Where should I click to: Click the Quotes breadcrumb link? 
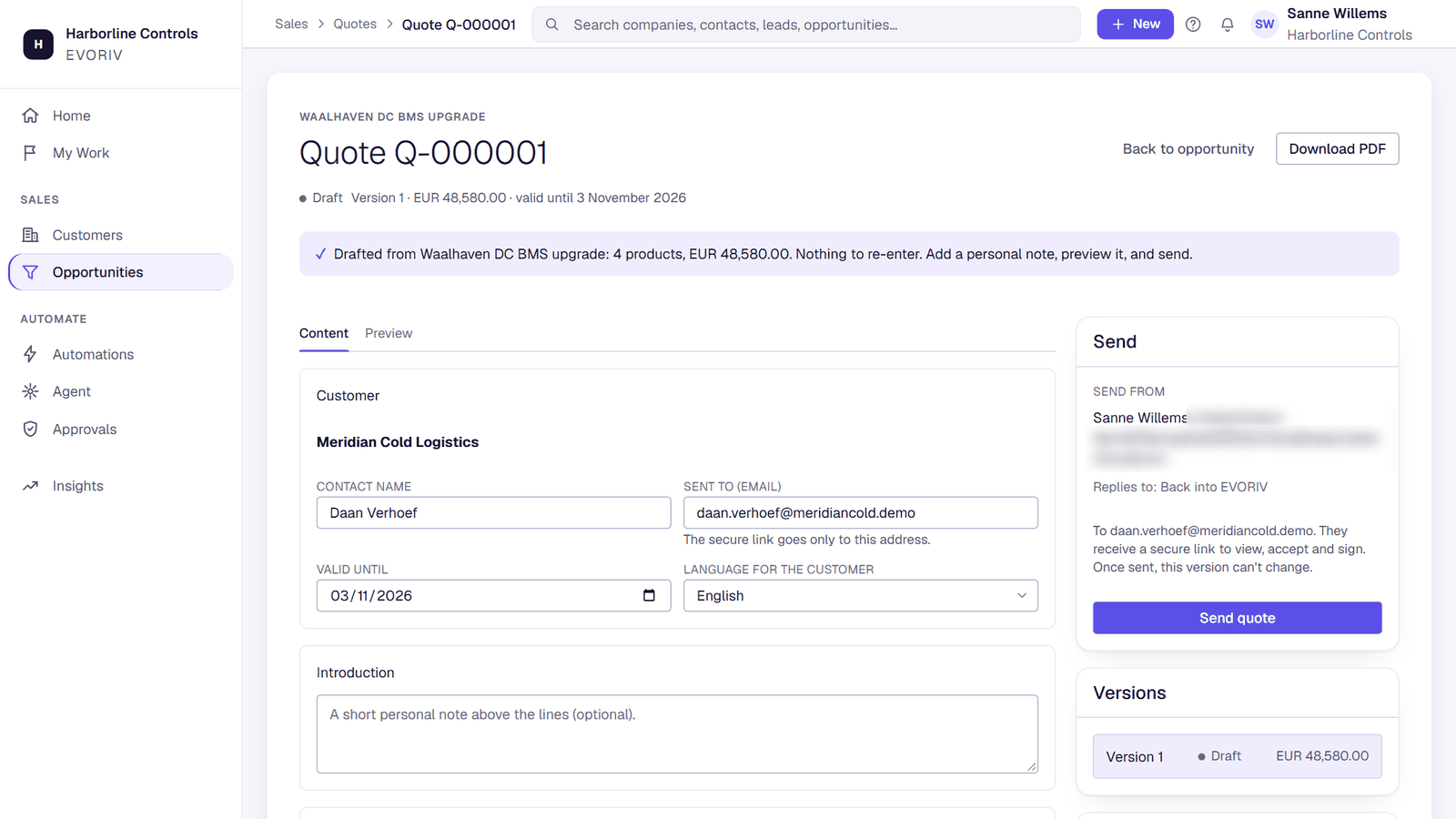coord(355,24)
